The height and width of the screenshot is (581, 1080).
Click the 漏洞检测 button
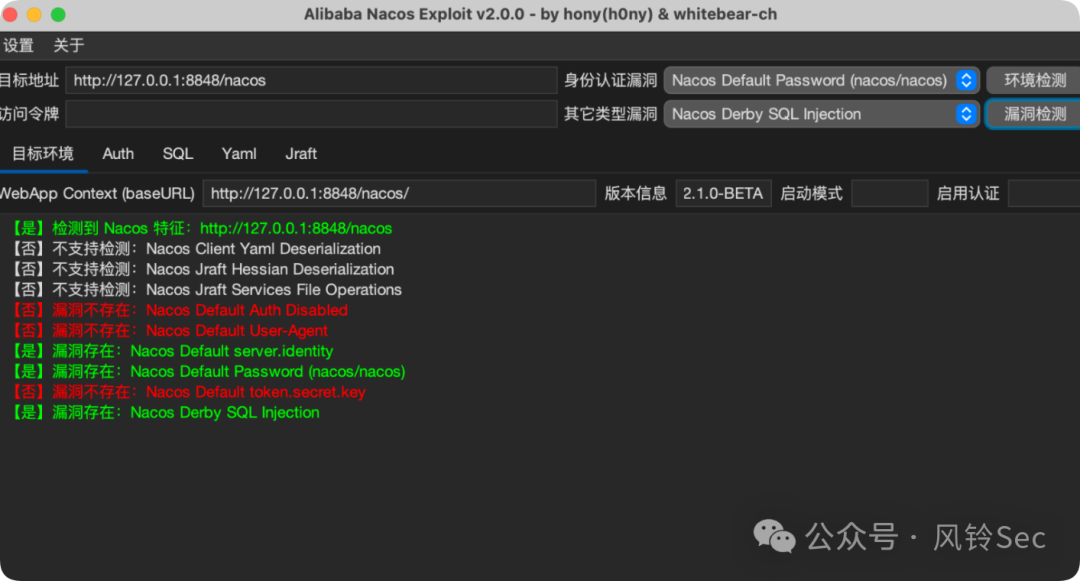(x=1035, y=114)
